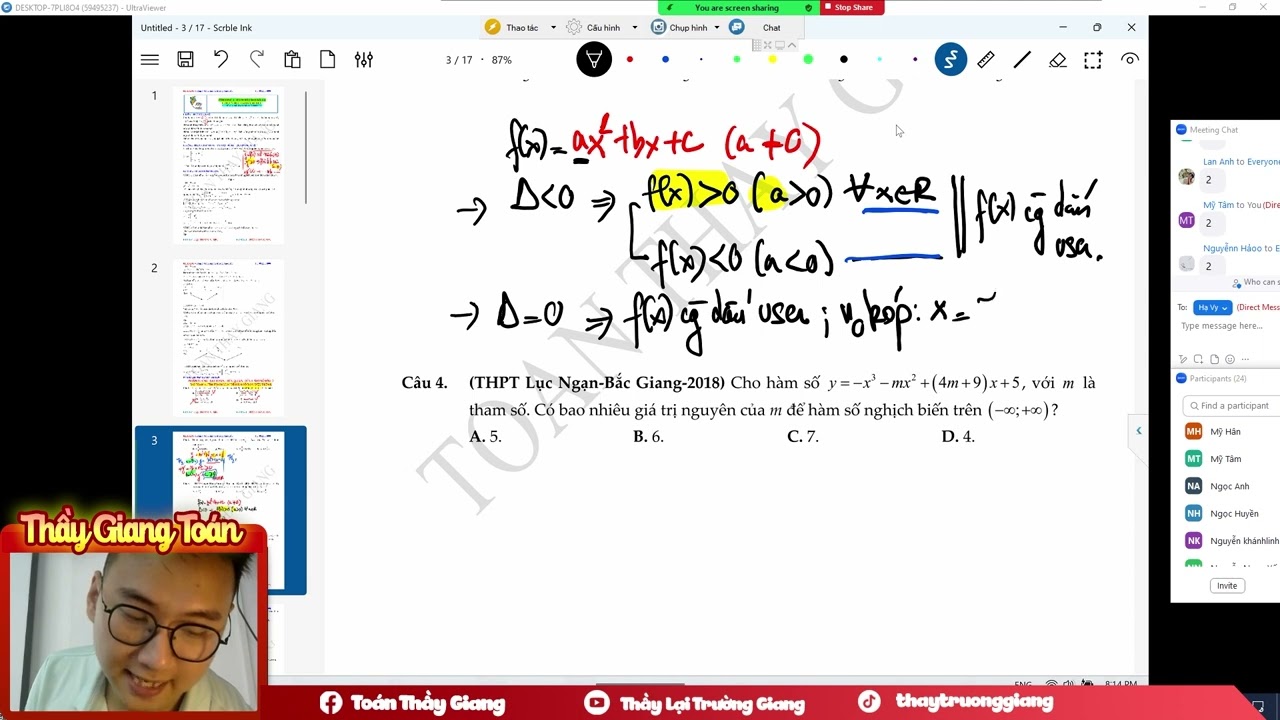The height and width of the screenshot is (720, 1280).
Task: Click the thumbnail panel scrollbar
Action: click(305, 148)
